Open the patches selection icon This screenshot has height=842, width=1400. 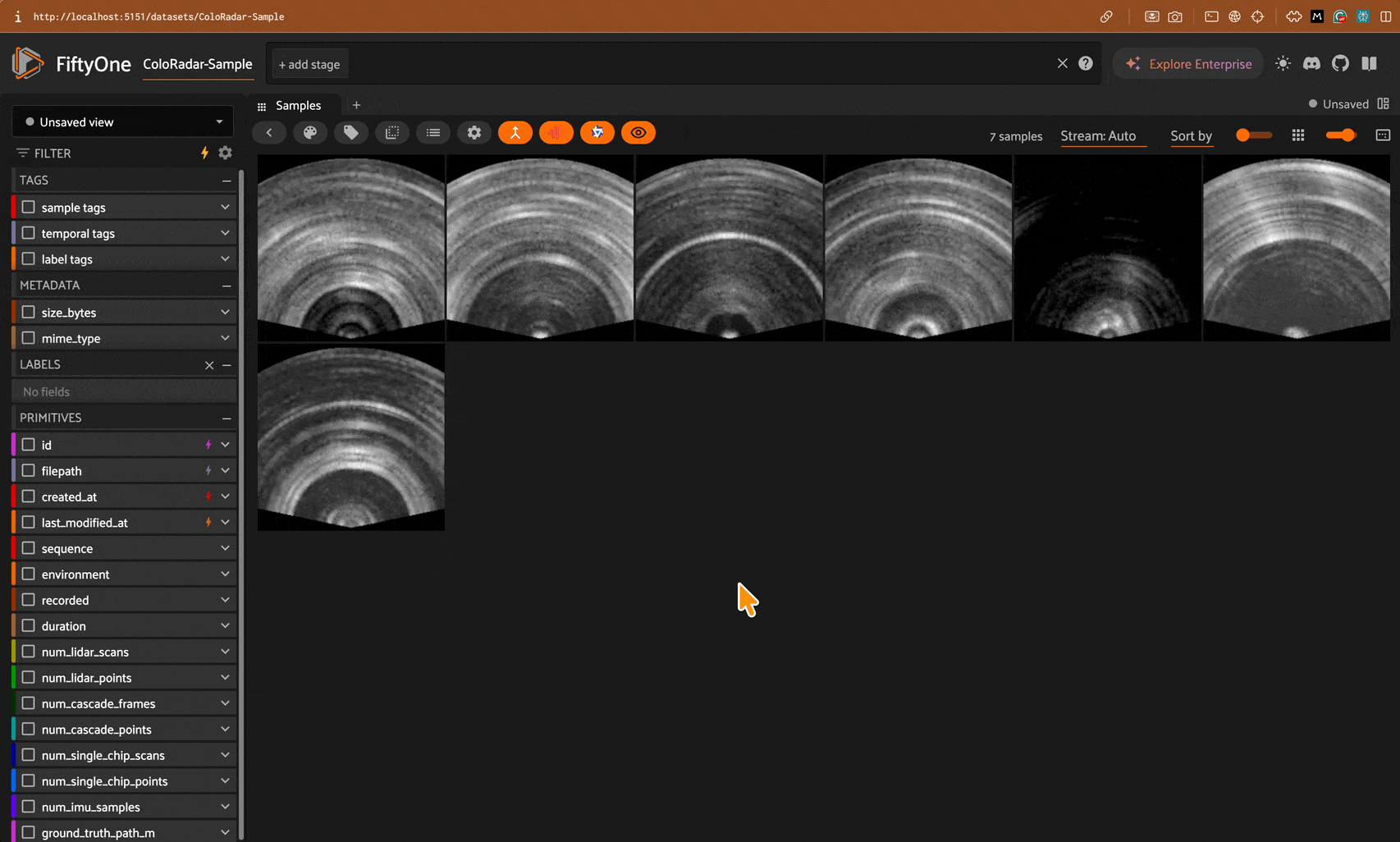click(x=392, y=133)
